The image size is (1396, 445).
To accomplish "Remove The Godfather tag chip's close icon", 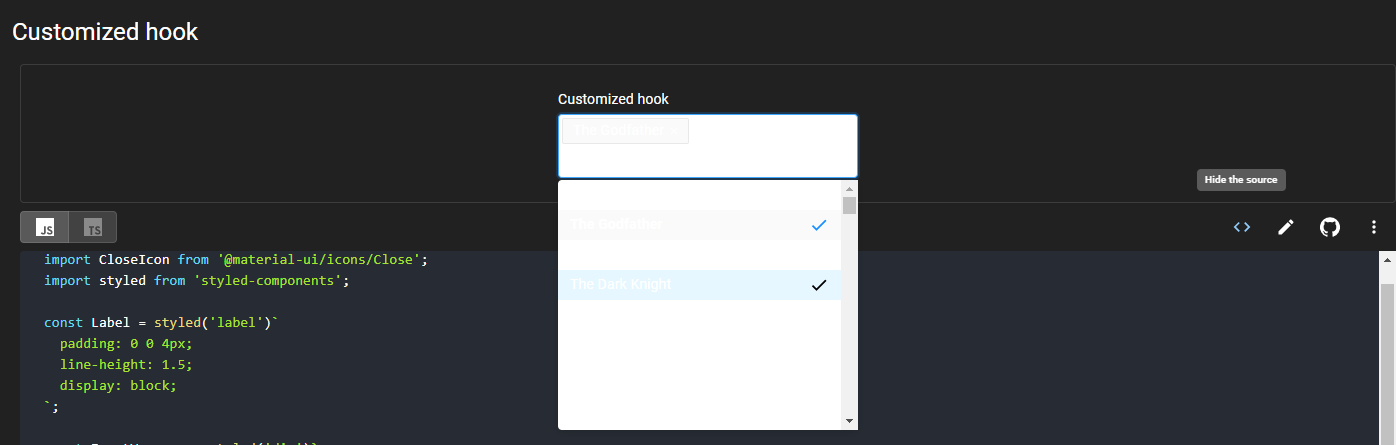I will tap(676, 131).
